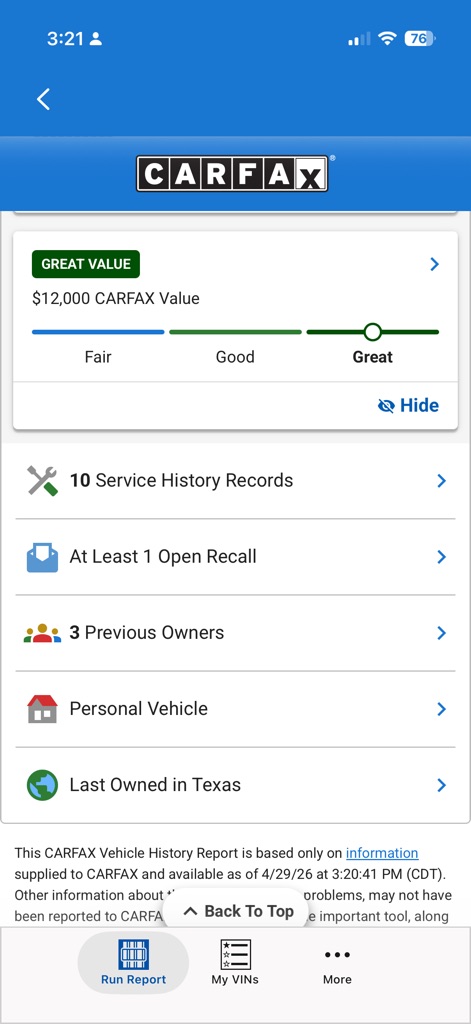
Task: Tap the personal vehicle house icon
Action: pos(42,709)
